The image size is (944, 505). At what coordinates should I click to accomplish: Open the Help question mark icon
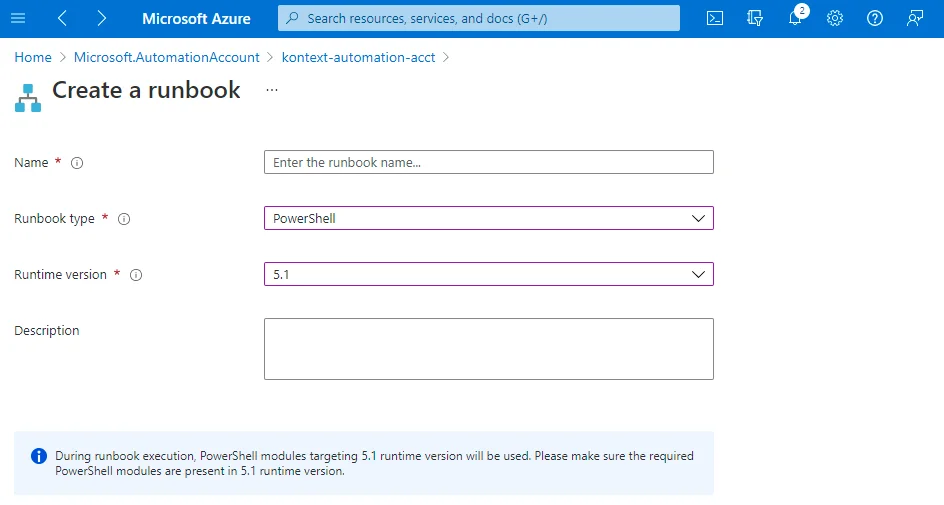[875, 18]
